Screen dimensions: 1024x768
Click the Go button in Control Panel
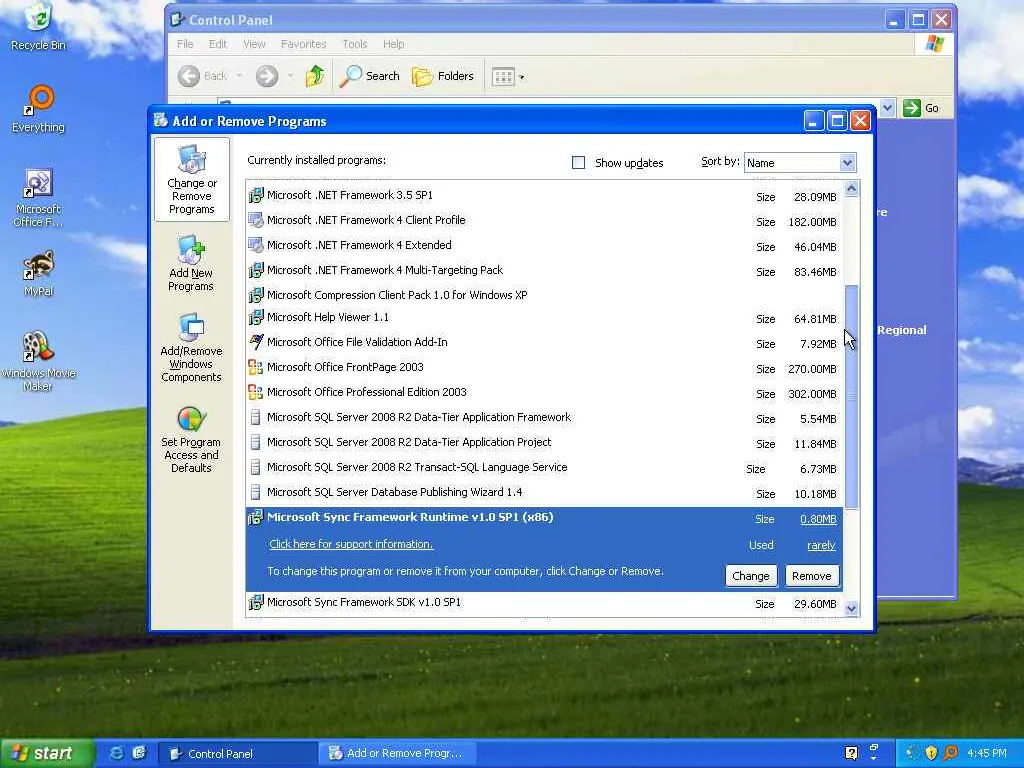pos(922,108)
